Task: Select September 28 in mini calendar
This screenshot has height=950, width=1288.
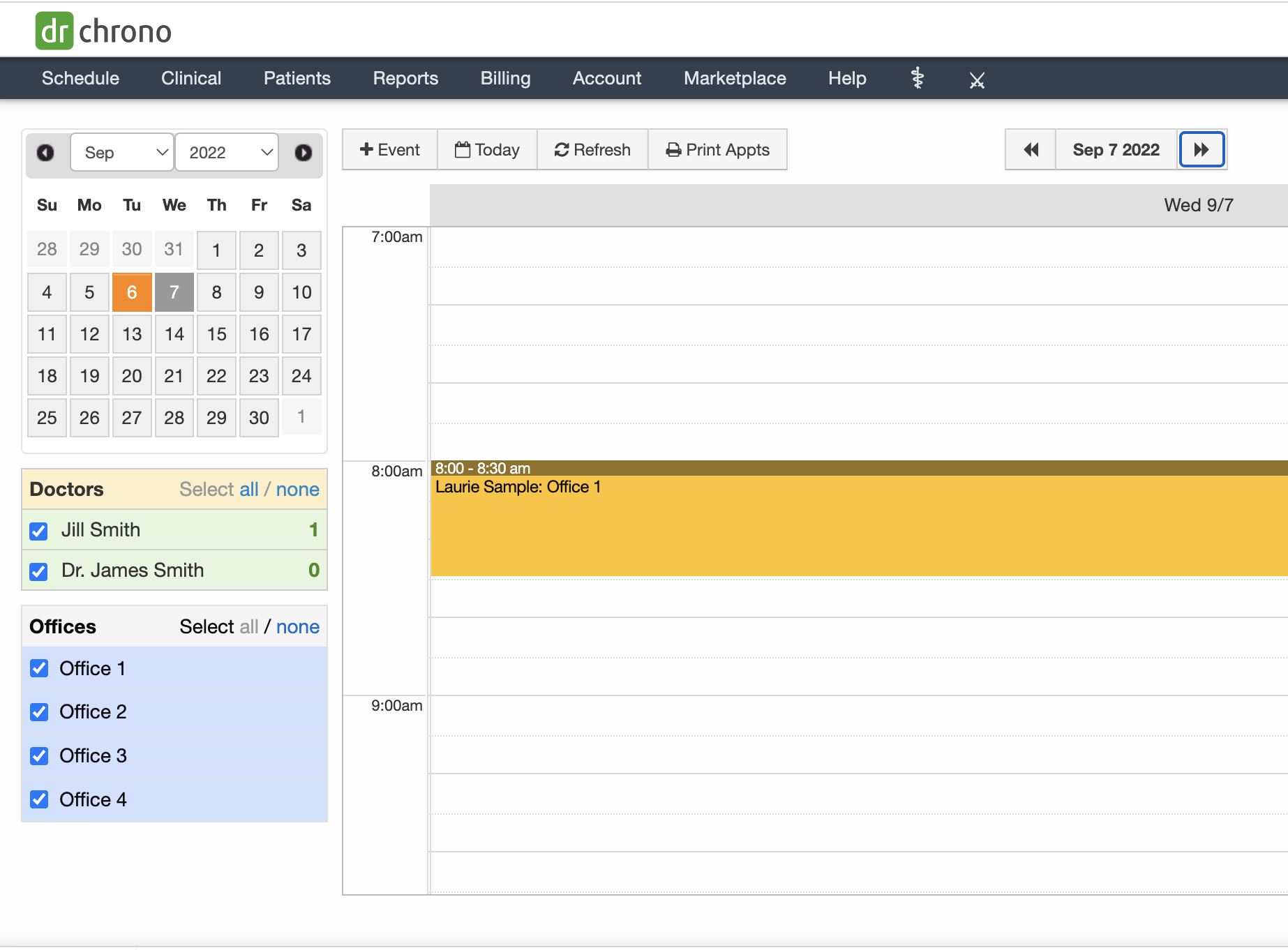Action: tap(174, 417)
